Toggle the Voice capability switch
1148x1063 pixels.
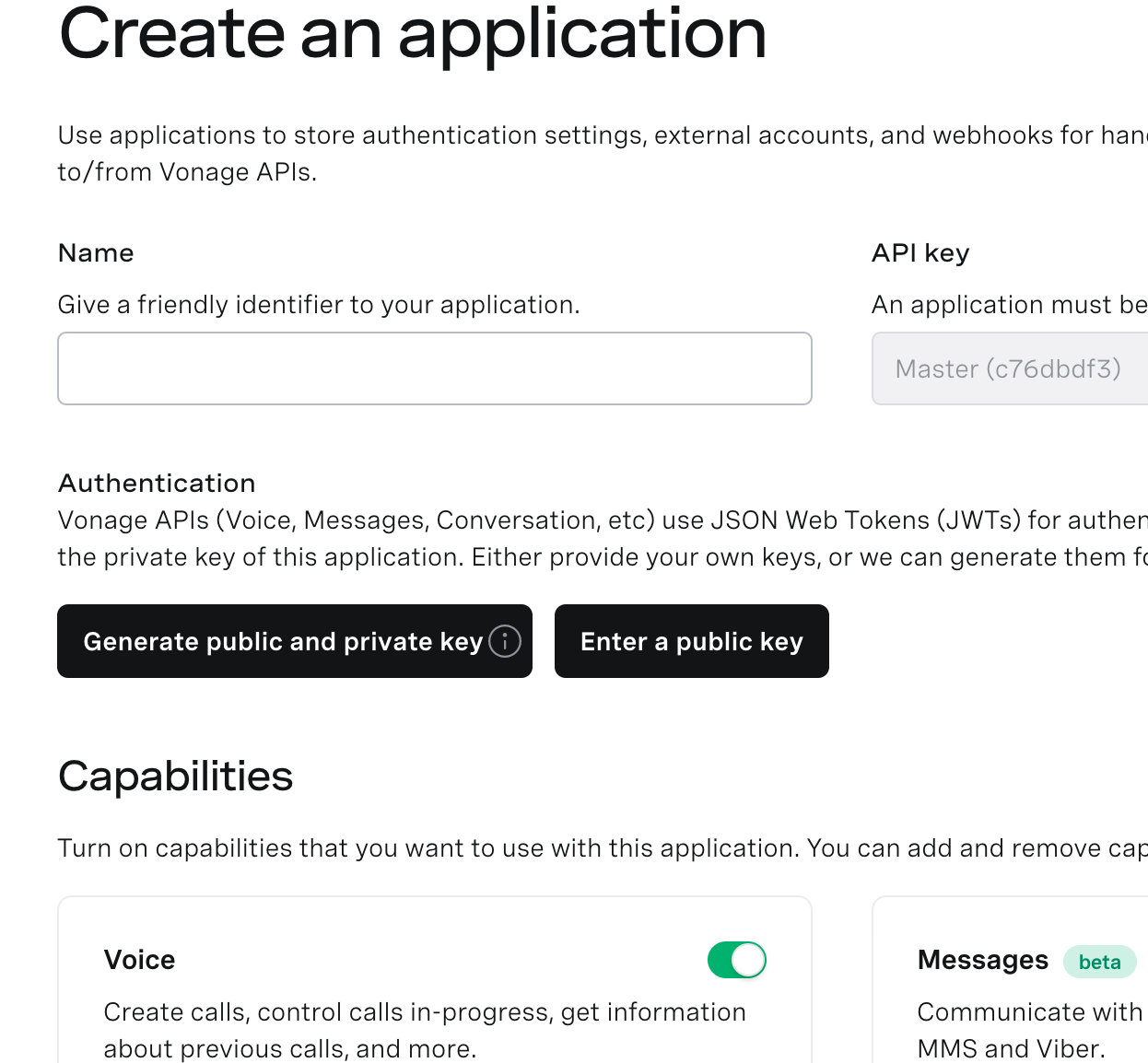pyautogui.click(x=737, y=960)
